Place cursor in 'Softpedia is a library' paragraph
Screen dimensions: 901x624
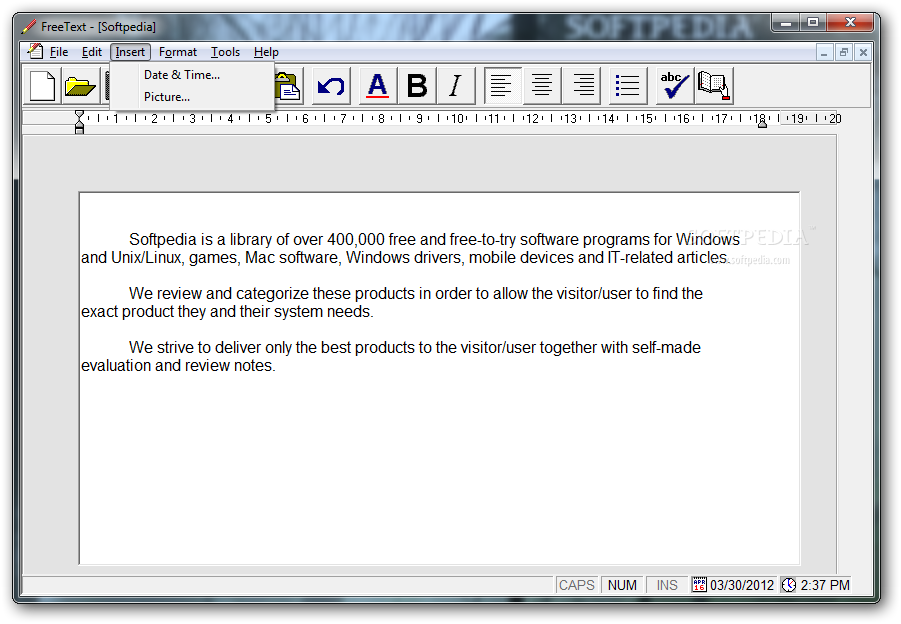click(x=410, y=248)
